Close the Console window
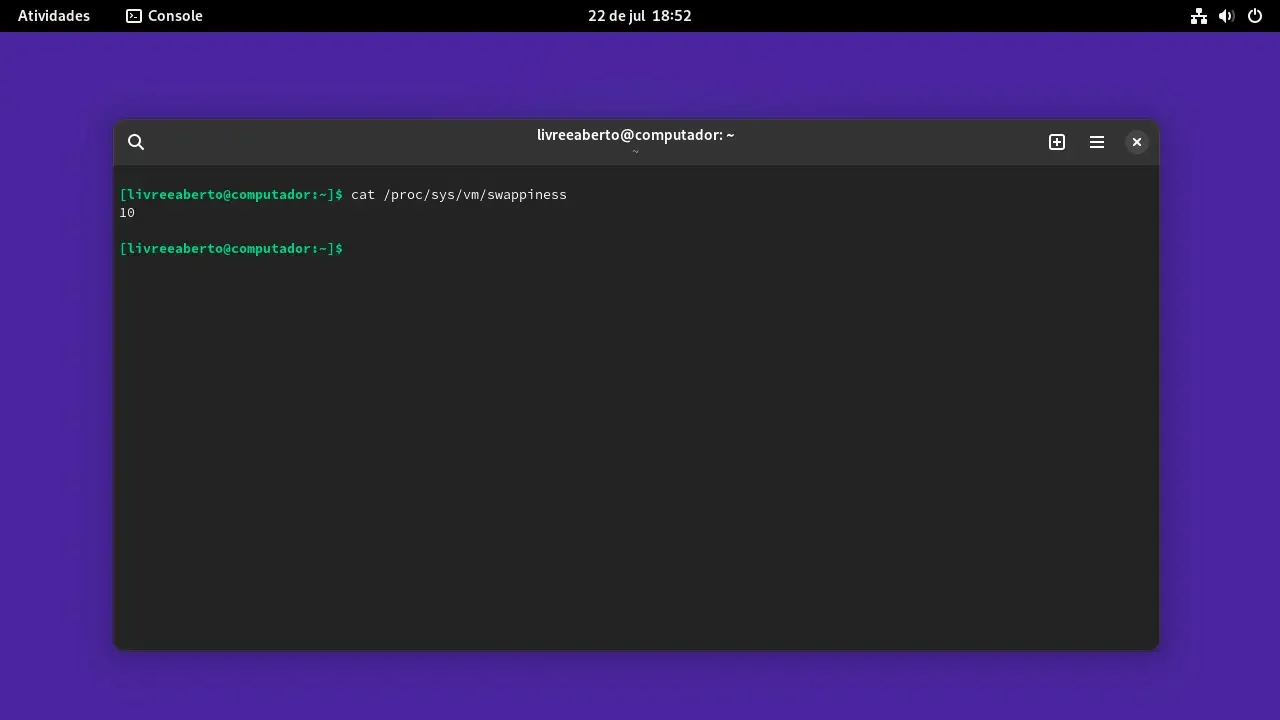 (x=1137, y=142)
